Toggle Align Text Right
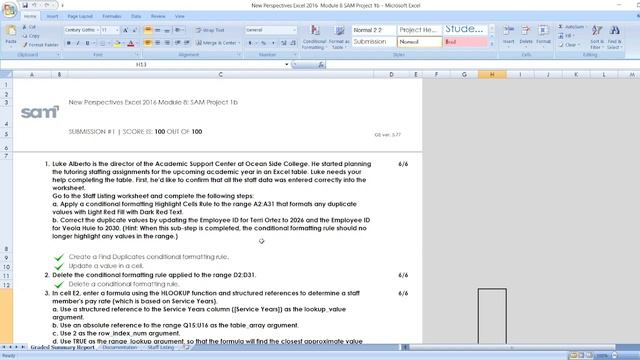 (167, 43)
